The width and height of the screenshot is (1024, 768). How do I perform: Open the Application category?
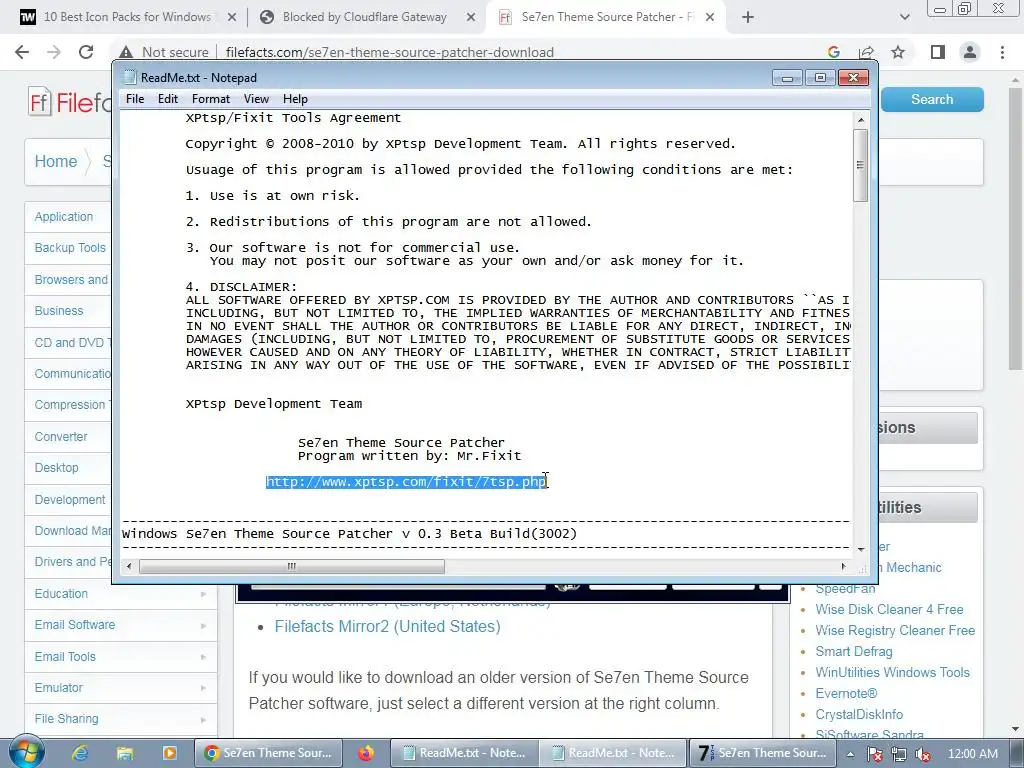point(64,217)
